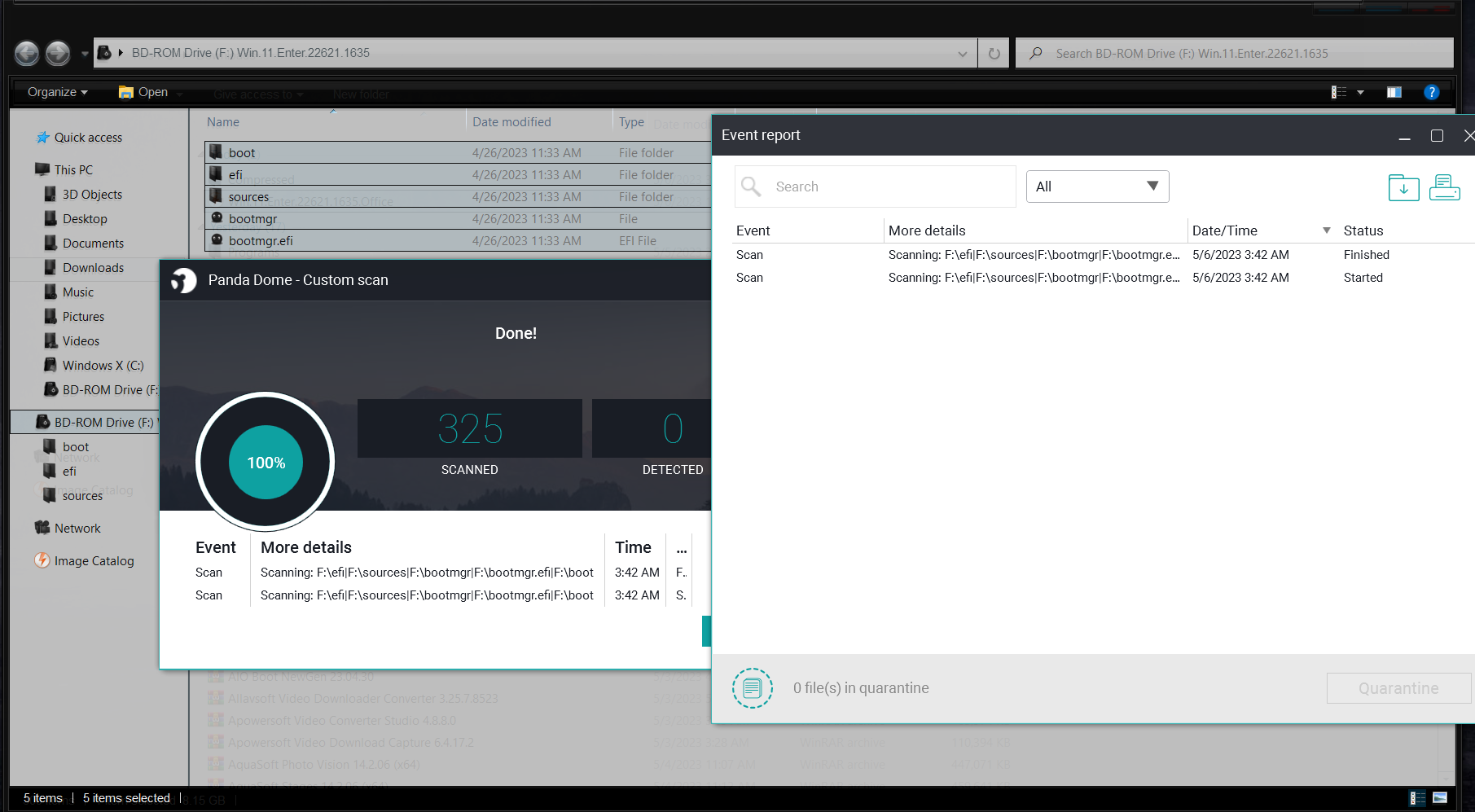Click the quarantine files icon
The width and height of the screenshot is (1475, 812).
[x=752, y=688]
